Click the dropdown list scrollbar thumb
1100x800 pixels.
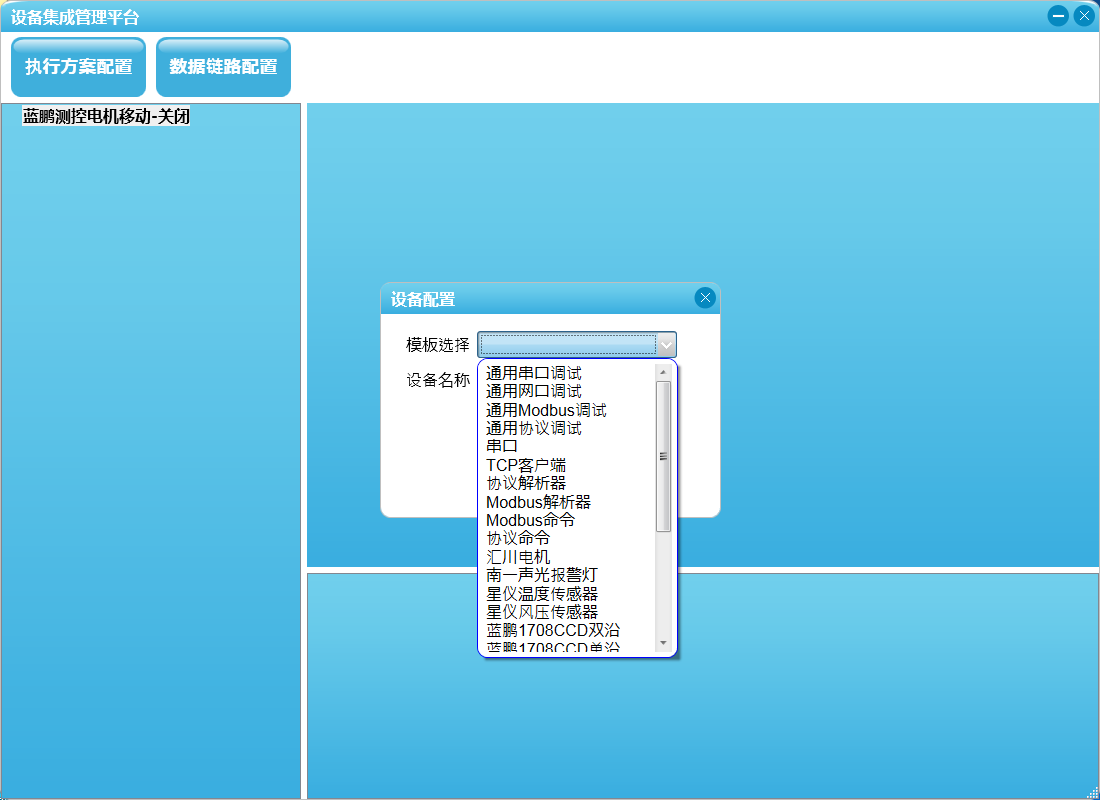click(663, 456)
